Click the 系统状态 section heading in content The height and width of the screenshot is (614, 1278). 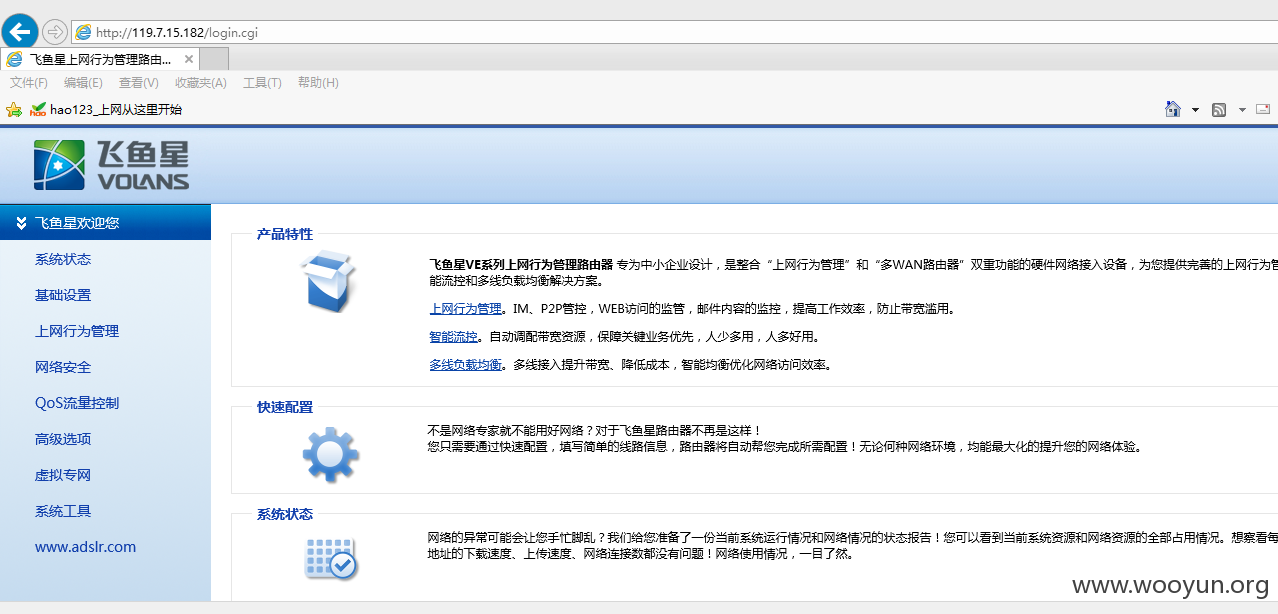tap(285, 514)
